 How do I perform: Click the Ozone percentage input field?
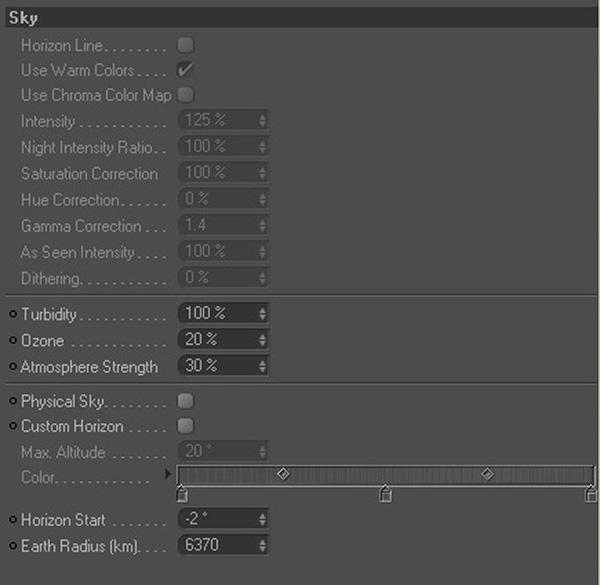pos(215,341)
